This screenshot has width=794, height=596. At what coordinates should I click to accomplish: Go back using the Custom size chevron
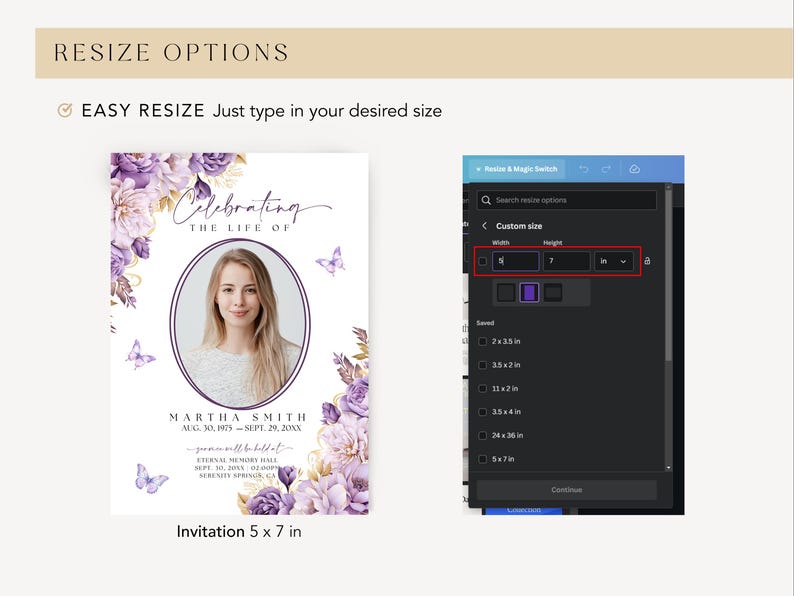[x=484, y=226]
